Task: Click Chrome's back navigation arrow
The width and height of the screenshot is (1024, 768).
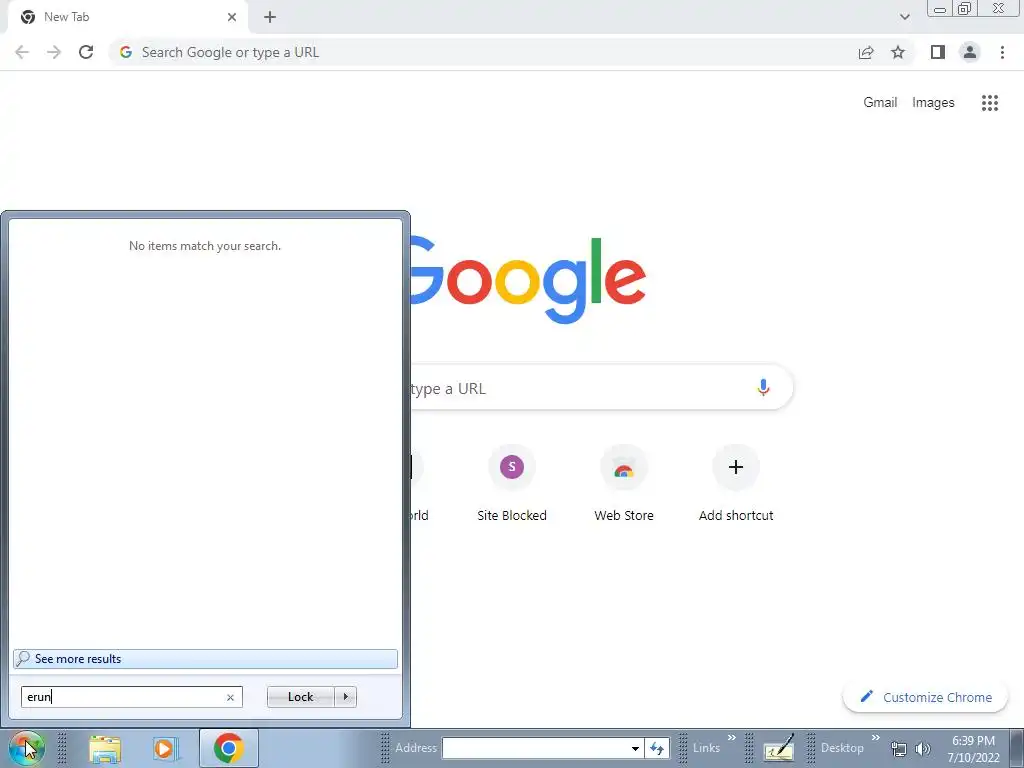Action: pos(22,52)
